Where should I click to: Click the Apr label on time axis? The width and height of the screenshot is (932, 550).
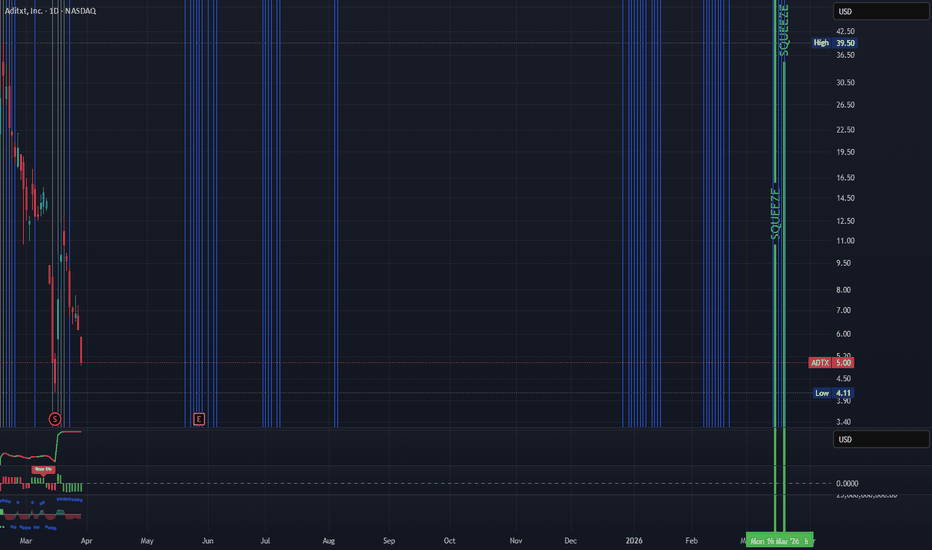click(x=86, y=541)
